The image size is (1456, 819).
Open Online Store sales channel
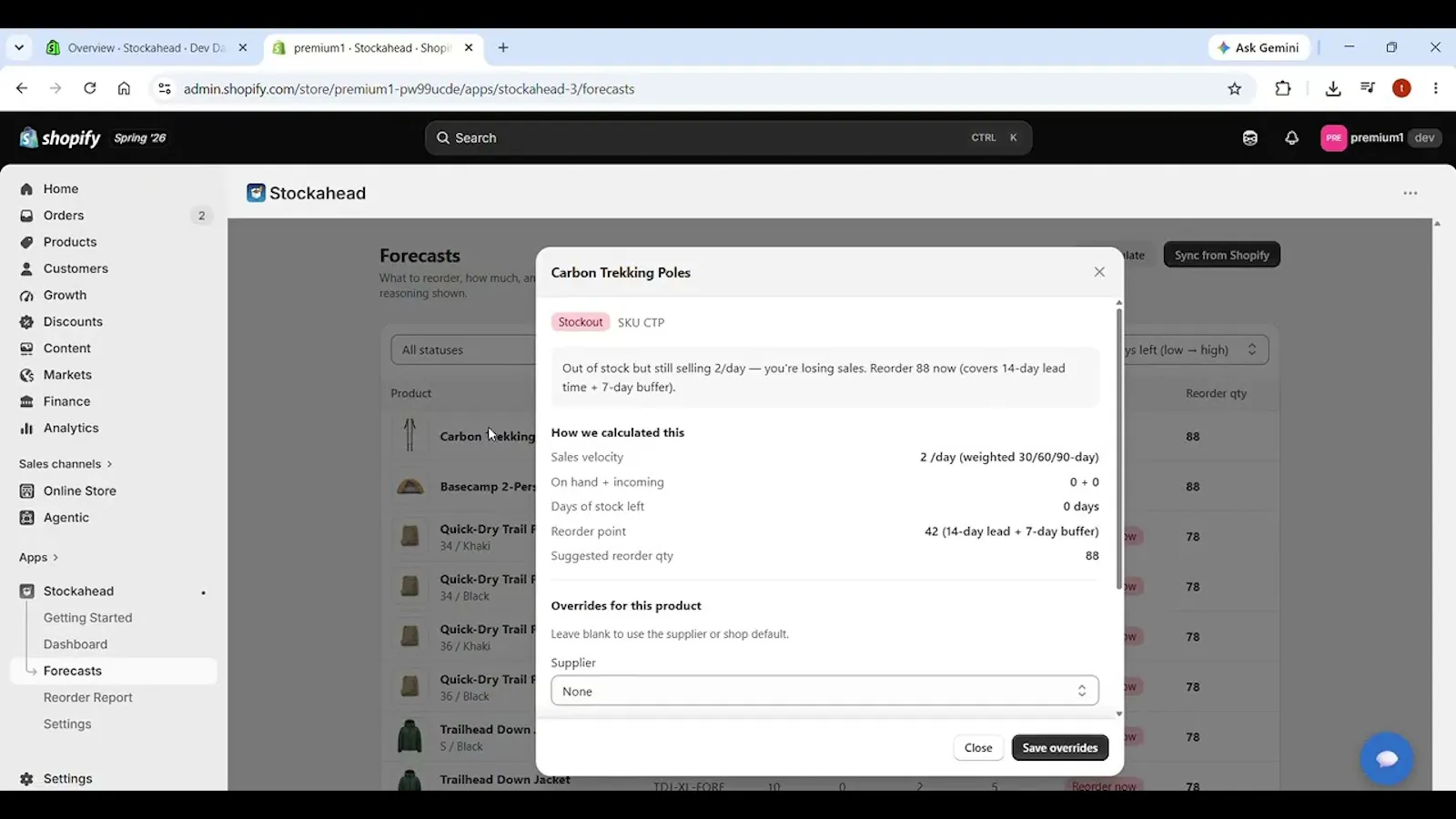click(79, 490)
